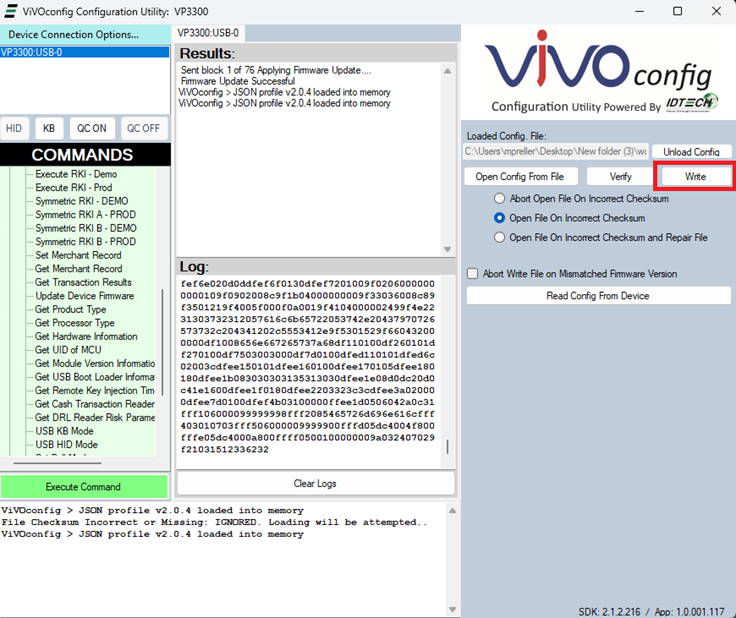The image size is (736, 618).
Task: Click the HID mode button
Action: coord(14,128)
